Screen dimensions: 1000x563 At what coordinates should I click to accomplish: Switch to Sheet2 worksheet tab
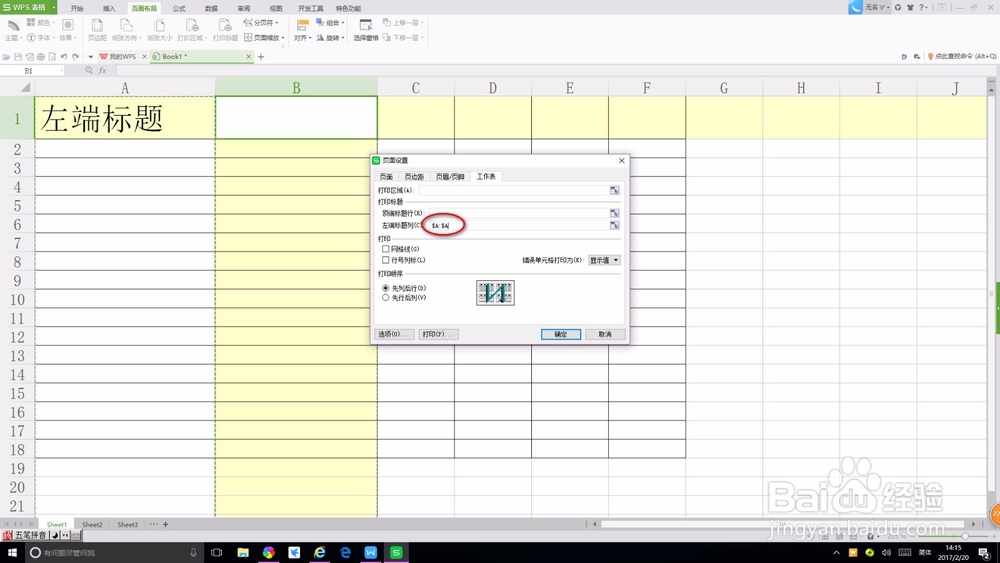[x=92, y=524]
